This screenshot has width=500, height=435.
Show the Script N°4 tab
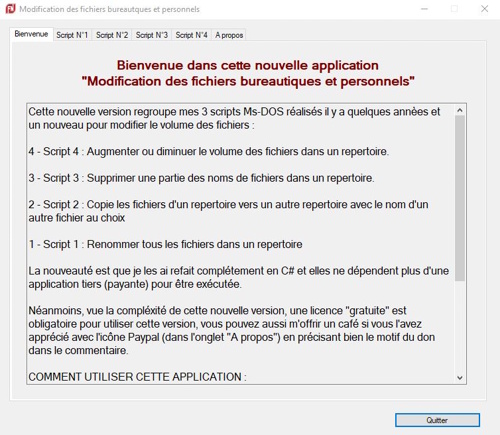pyautogui.click(x=191, y=35)
